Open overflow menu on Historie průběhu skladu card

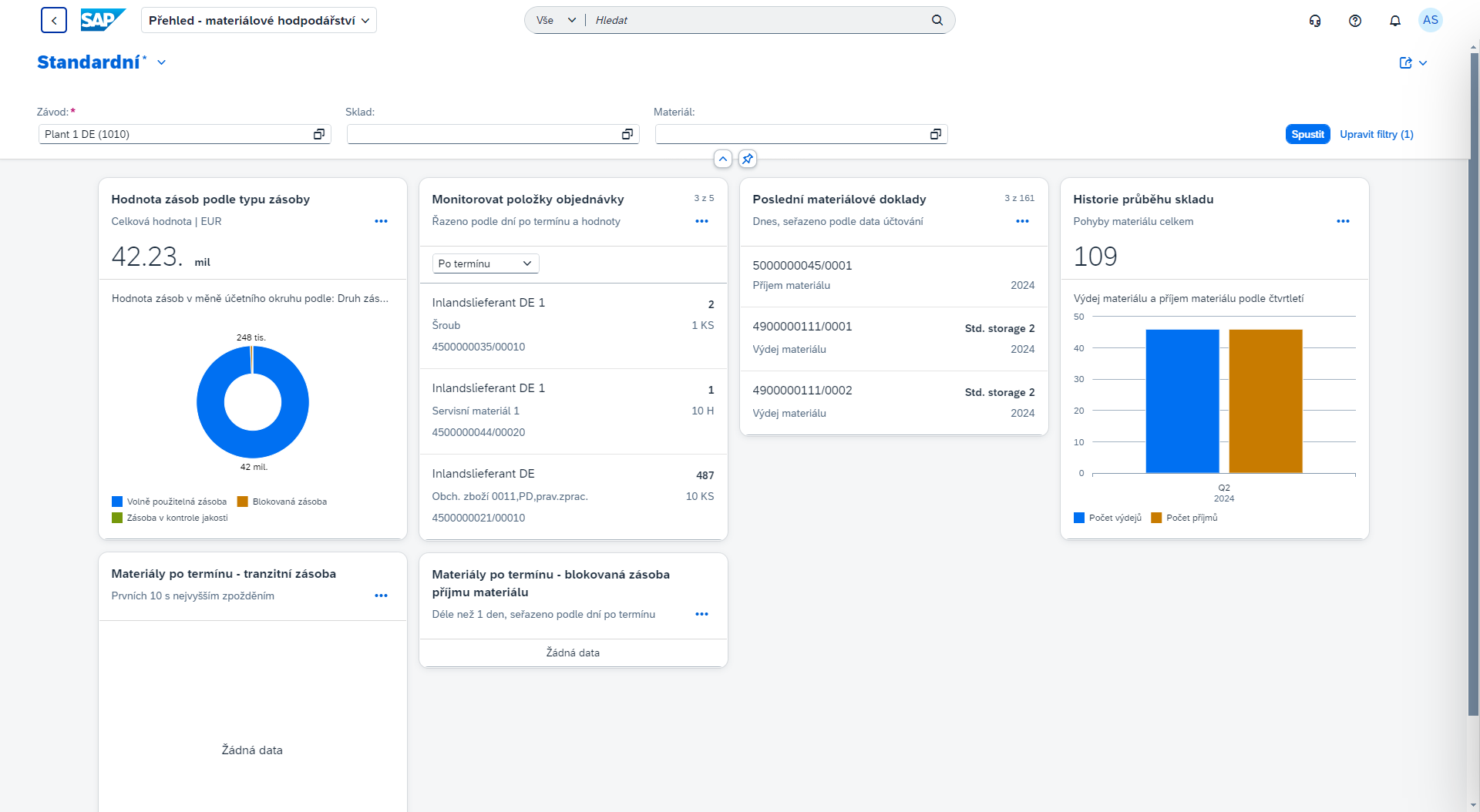1344,221
